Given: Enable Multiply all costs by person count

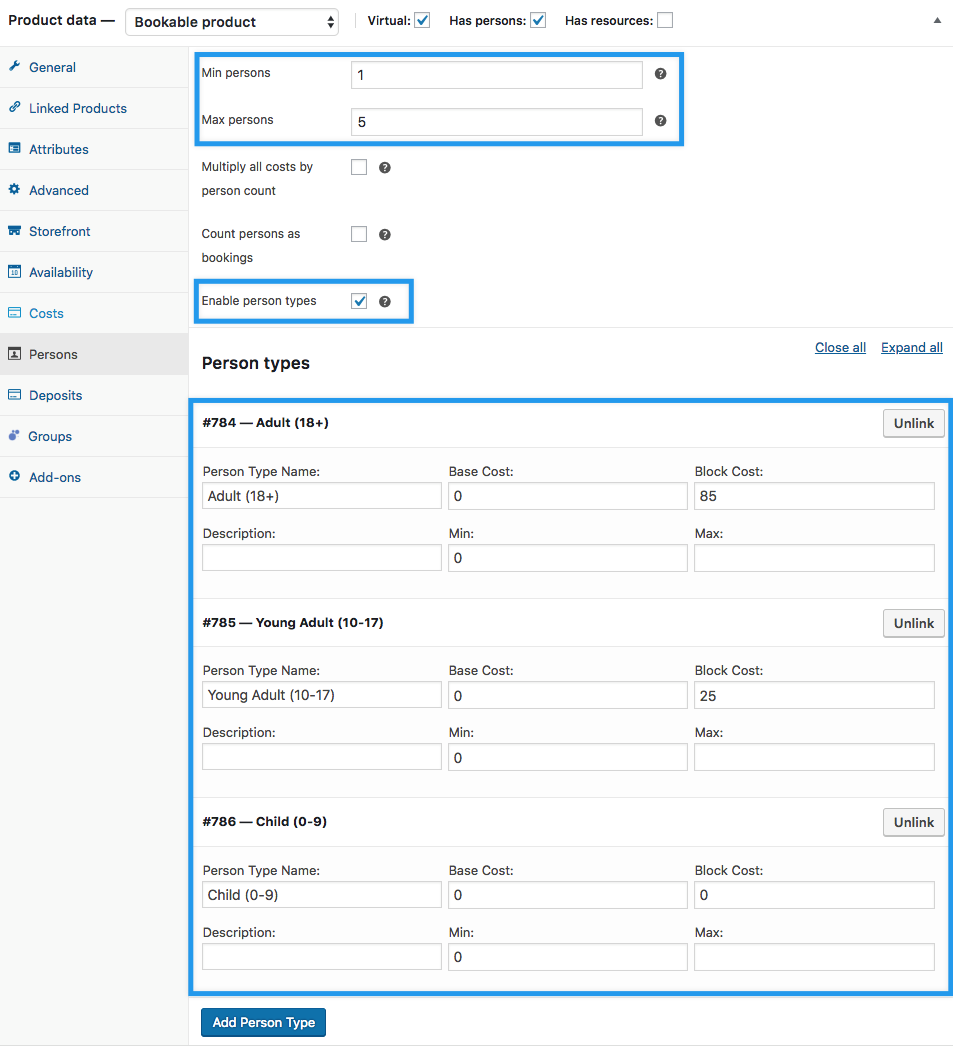Looking at the screenshot, I should pos(359,168).
